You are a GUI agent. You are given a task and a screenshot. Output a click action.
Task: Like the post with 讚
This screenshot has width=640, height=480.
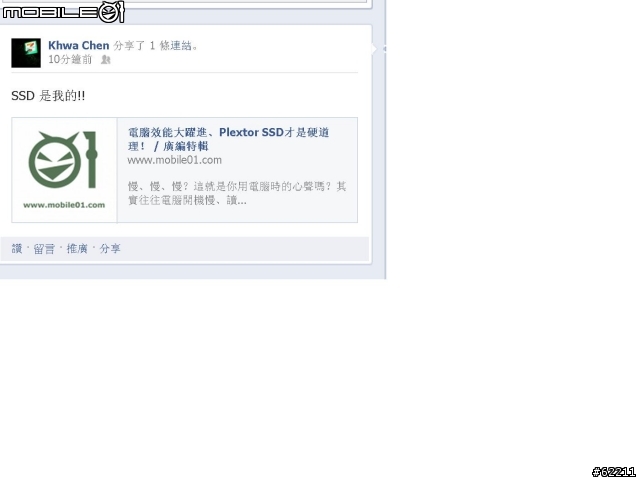(17, 249)
